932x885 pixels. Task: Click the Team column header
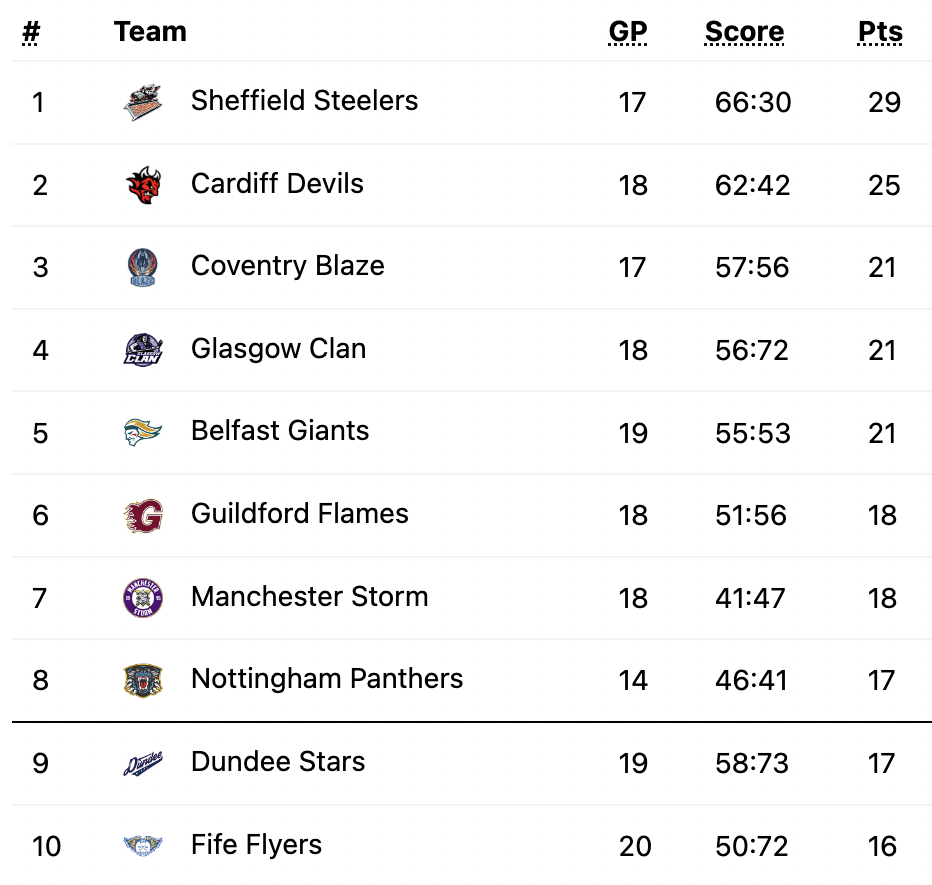pyautogui.click(x=150, y=32)
